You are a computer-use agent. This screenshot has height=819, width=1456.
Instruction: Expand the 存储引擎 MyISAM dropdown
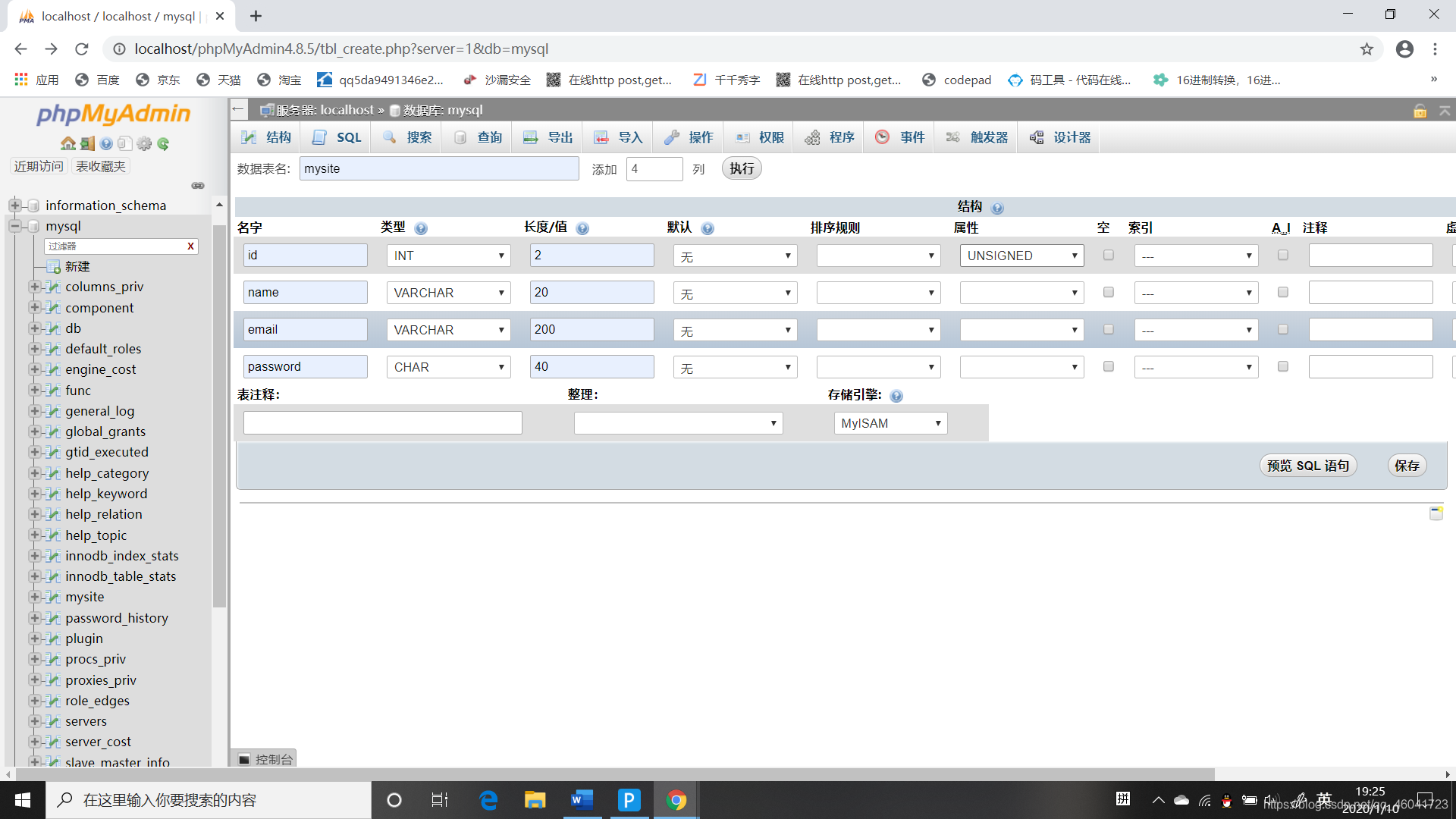point(888,422)
